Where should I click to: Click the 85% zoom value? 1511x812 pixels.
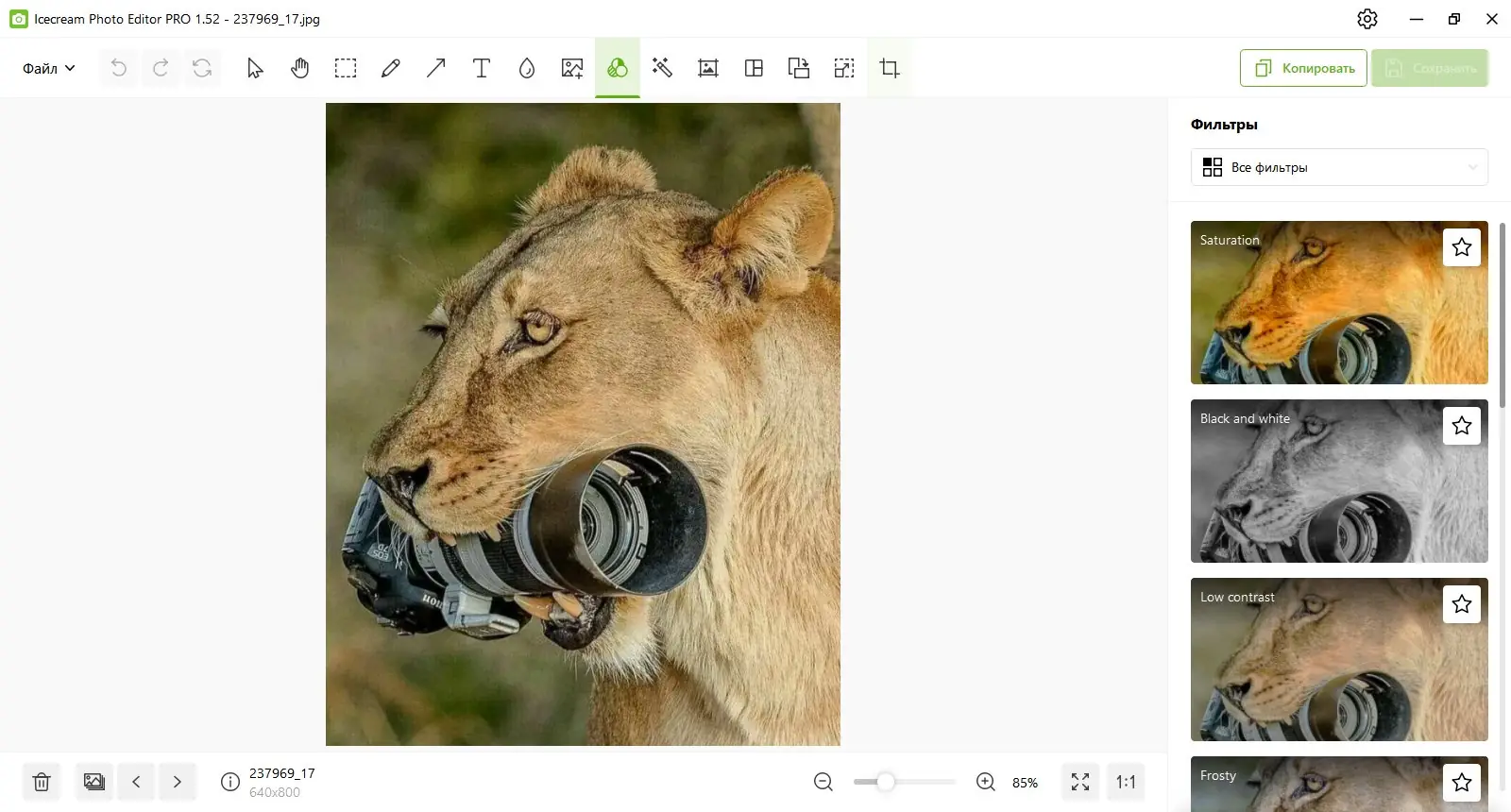(x=1025, y=783)
